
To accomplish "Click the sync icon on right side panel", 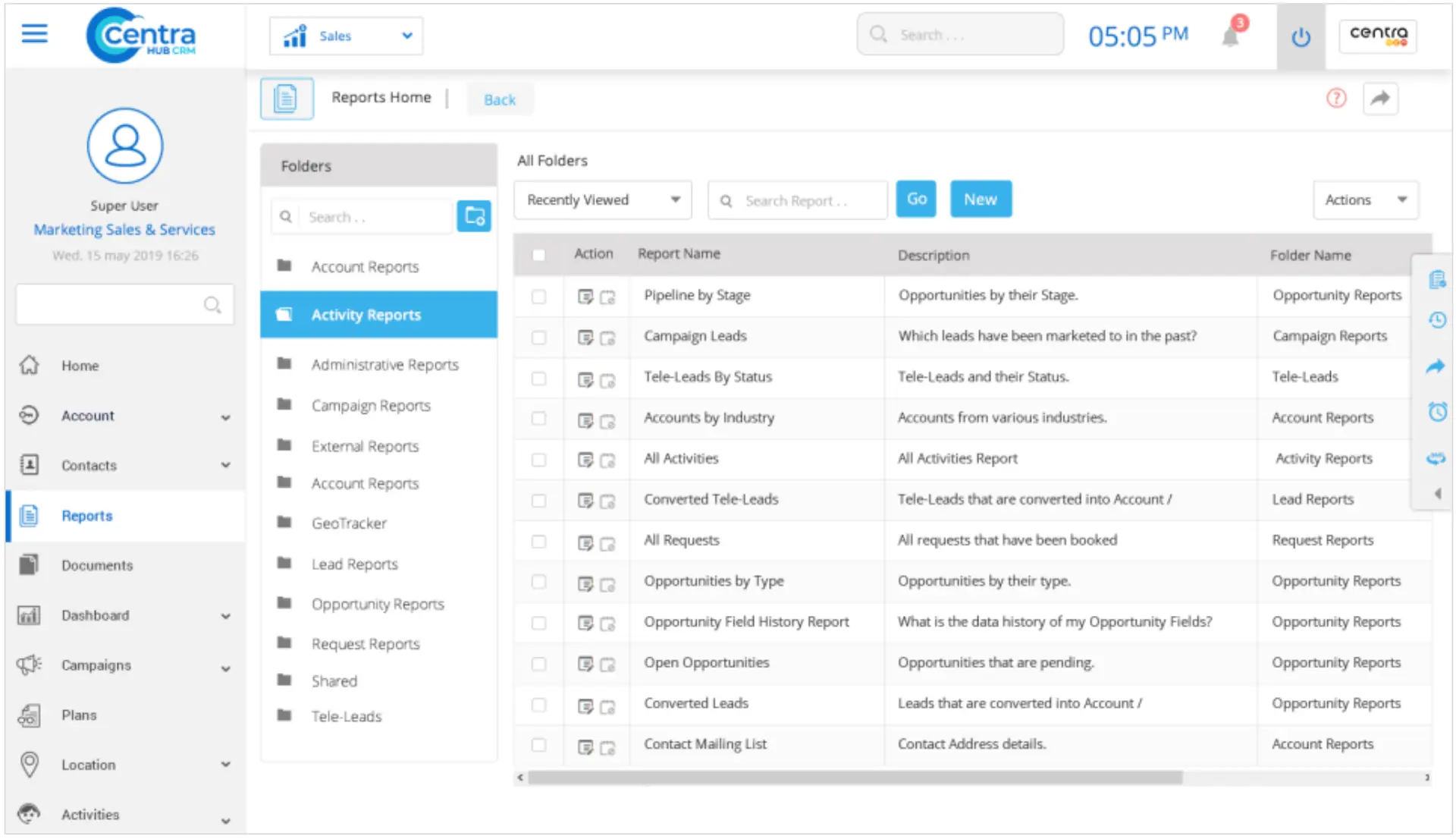I will pos(1436,458).
